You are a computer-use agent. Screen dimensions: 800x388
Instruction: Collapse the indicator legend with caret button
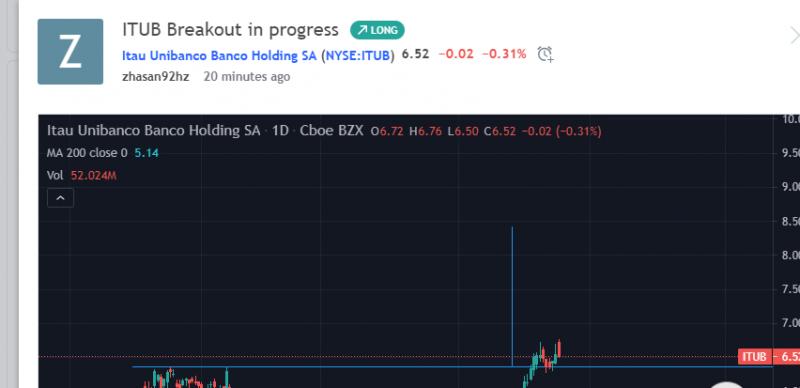(x=60, y=198)
